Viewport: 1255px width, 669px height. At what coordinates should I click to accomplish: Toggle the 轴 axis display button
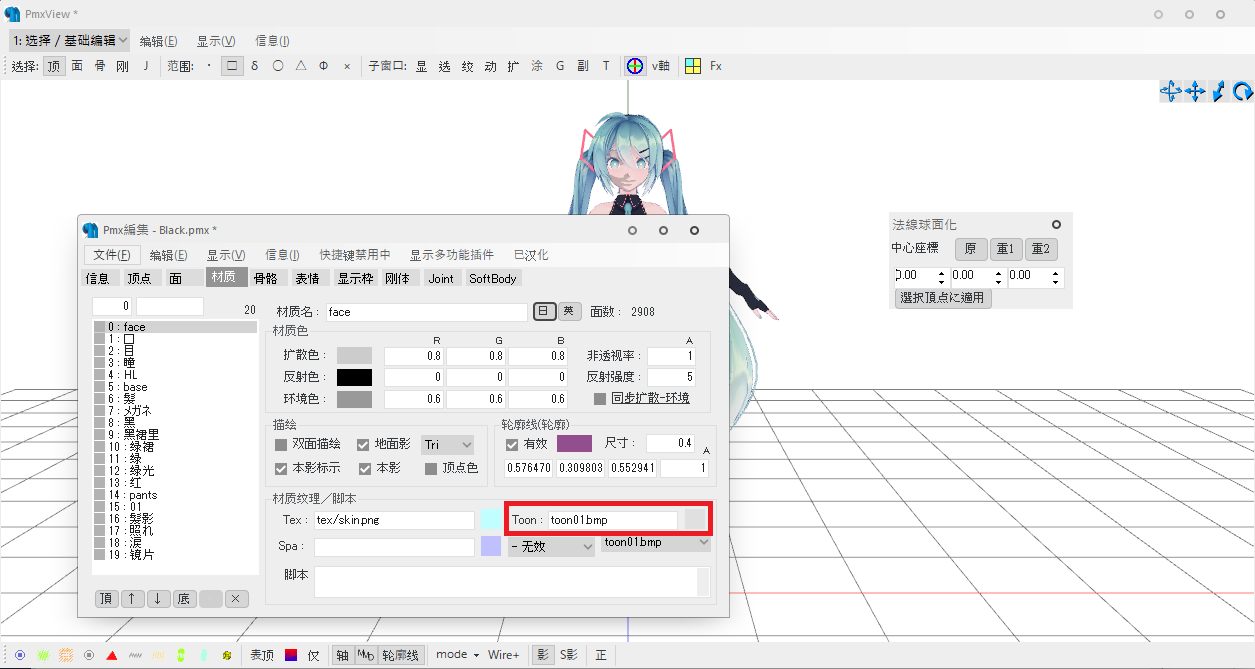(342, 655)
